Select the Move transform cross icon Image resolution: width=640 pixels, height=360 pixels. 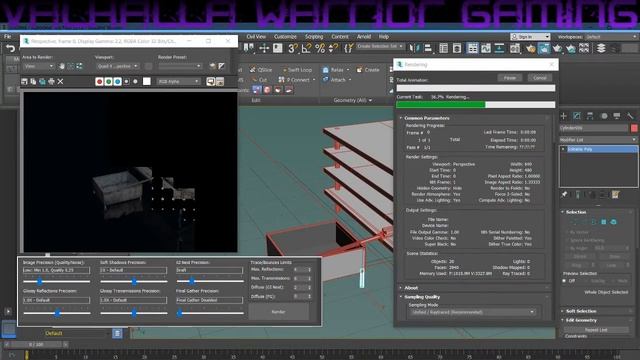pyautogui.click(x=264, y=49)
